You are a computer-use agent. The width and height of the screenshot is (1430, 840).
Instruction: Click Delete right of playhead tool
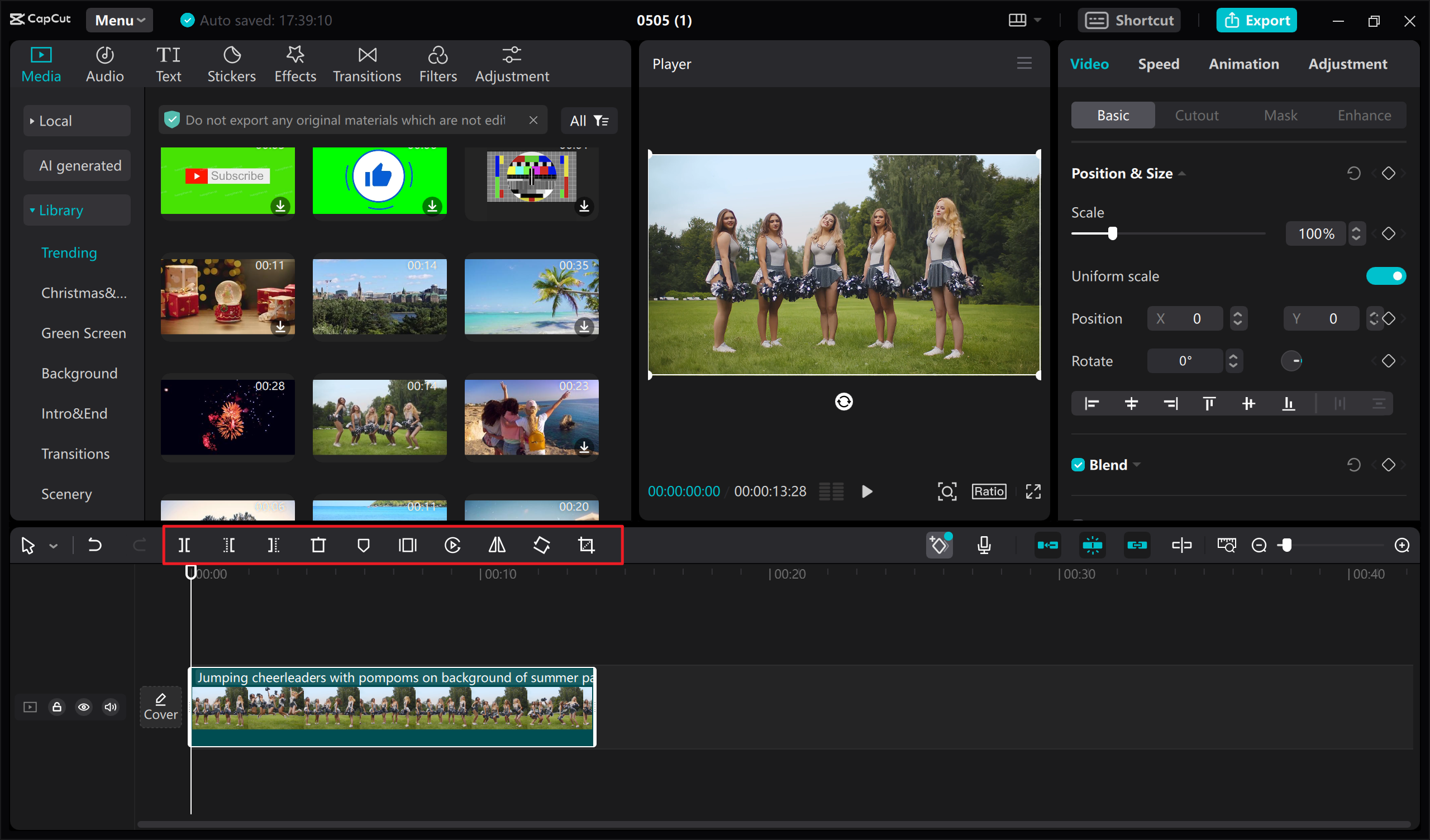274,546
